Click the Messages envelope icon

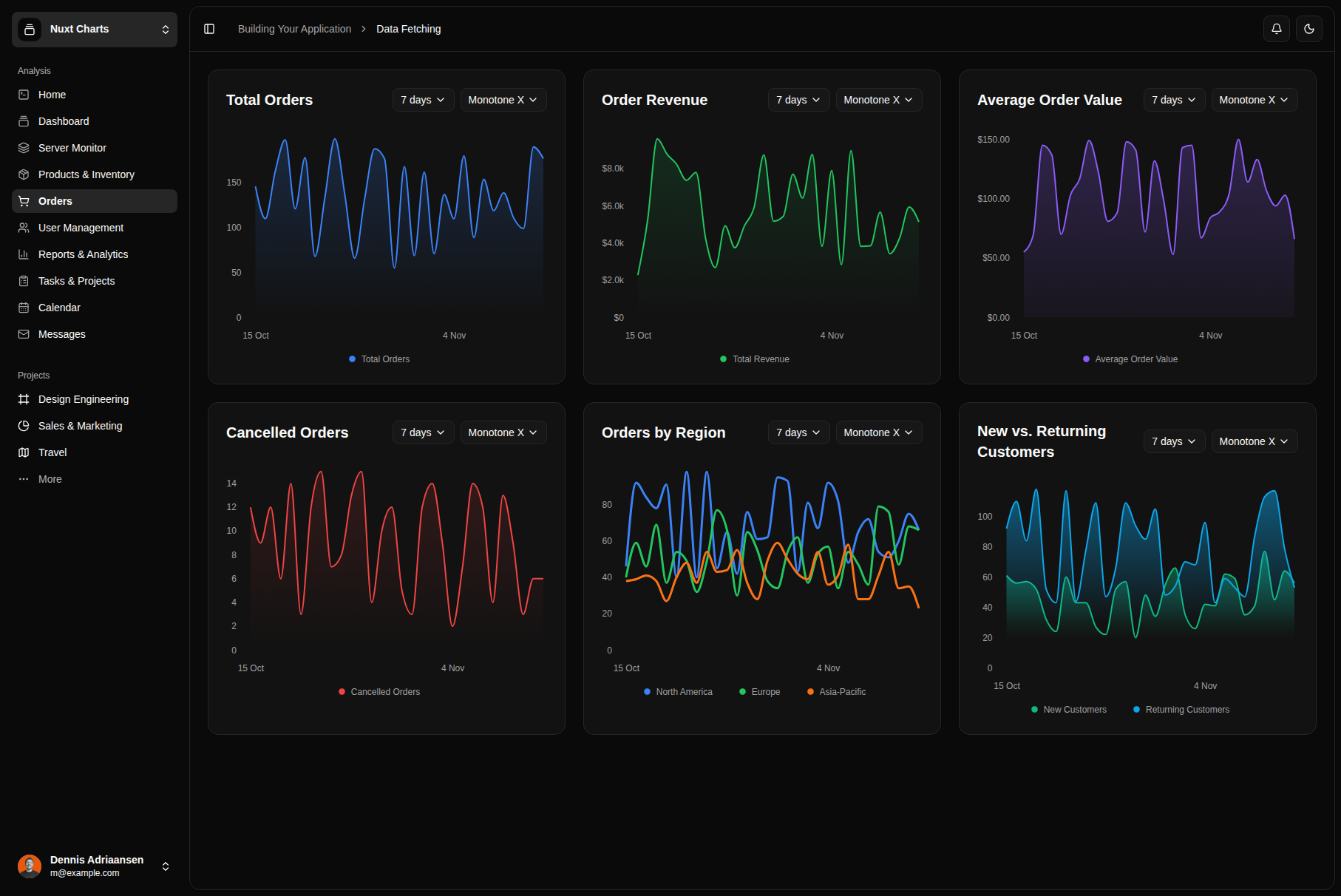[24, 334]
